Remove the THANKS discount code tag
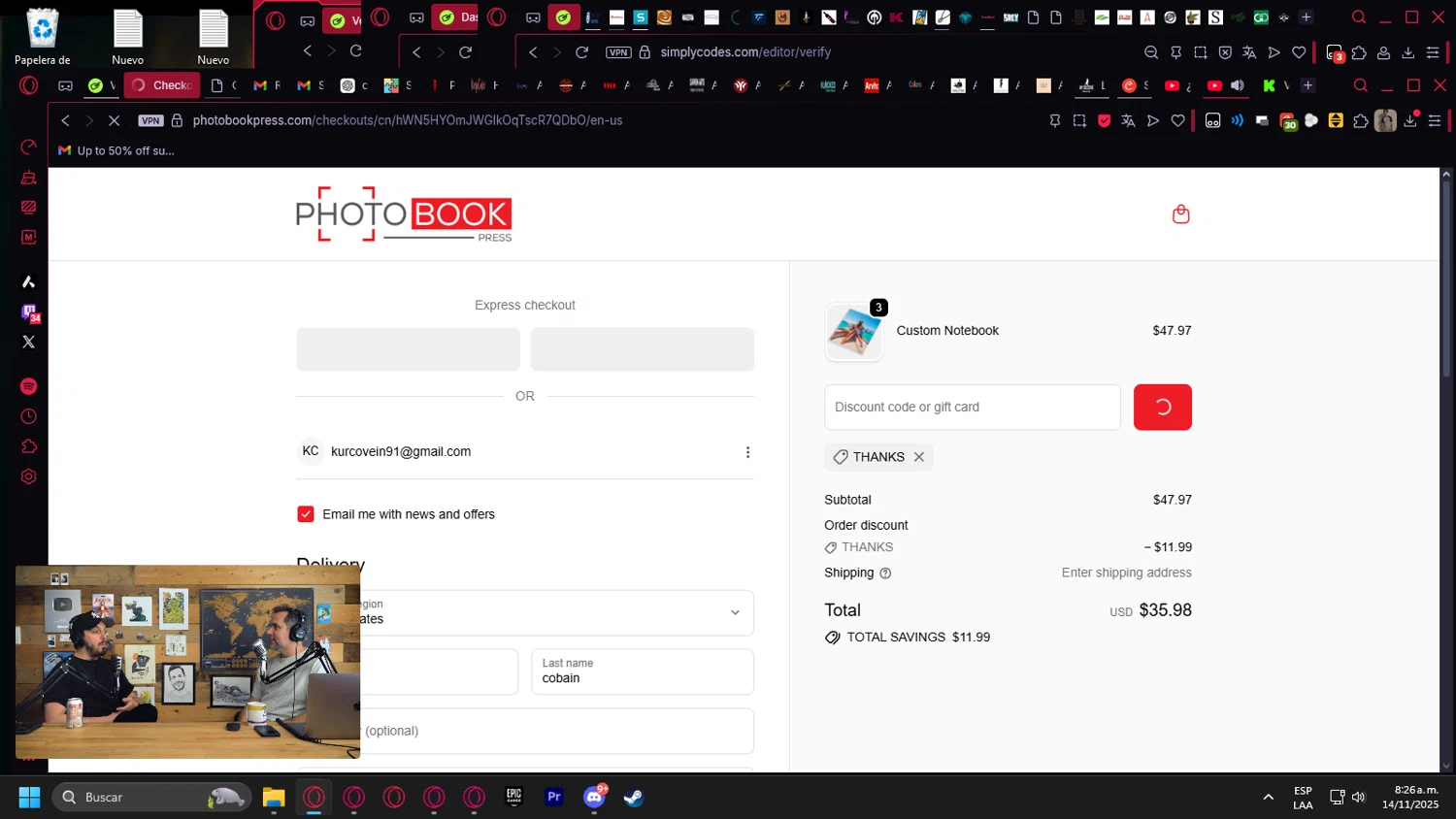The image size is (1456, 819). 918,457
